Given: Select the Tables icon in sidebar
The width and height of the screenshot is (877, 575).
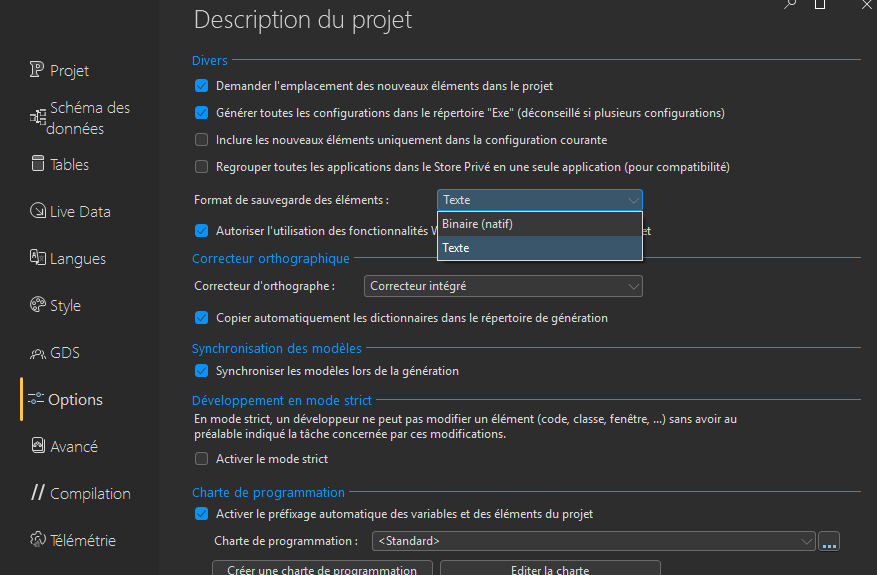Looking at the screenshot, I should click(37, 164).
